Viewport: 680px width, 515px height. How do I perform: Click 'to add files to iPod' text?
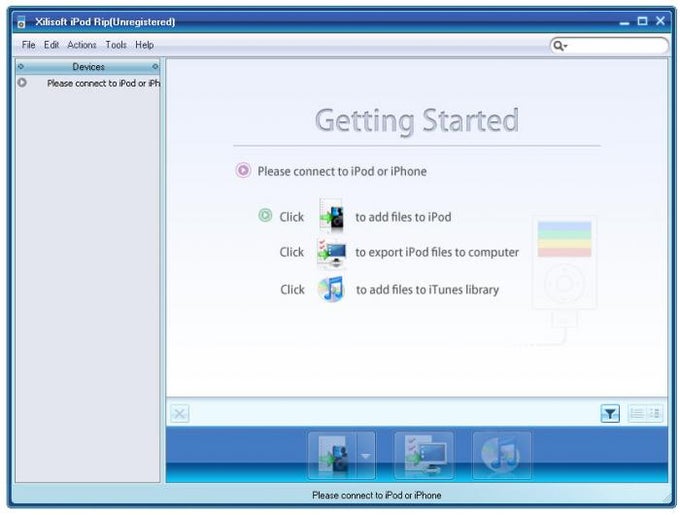tap(403, 217)
